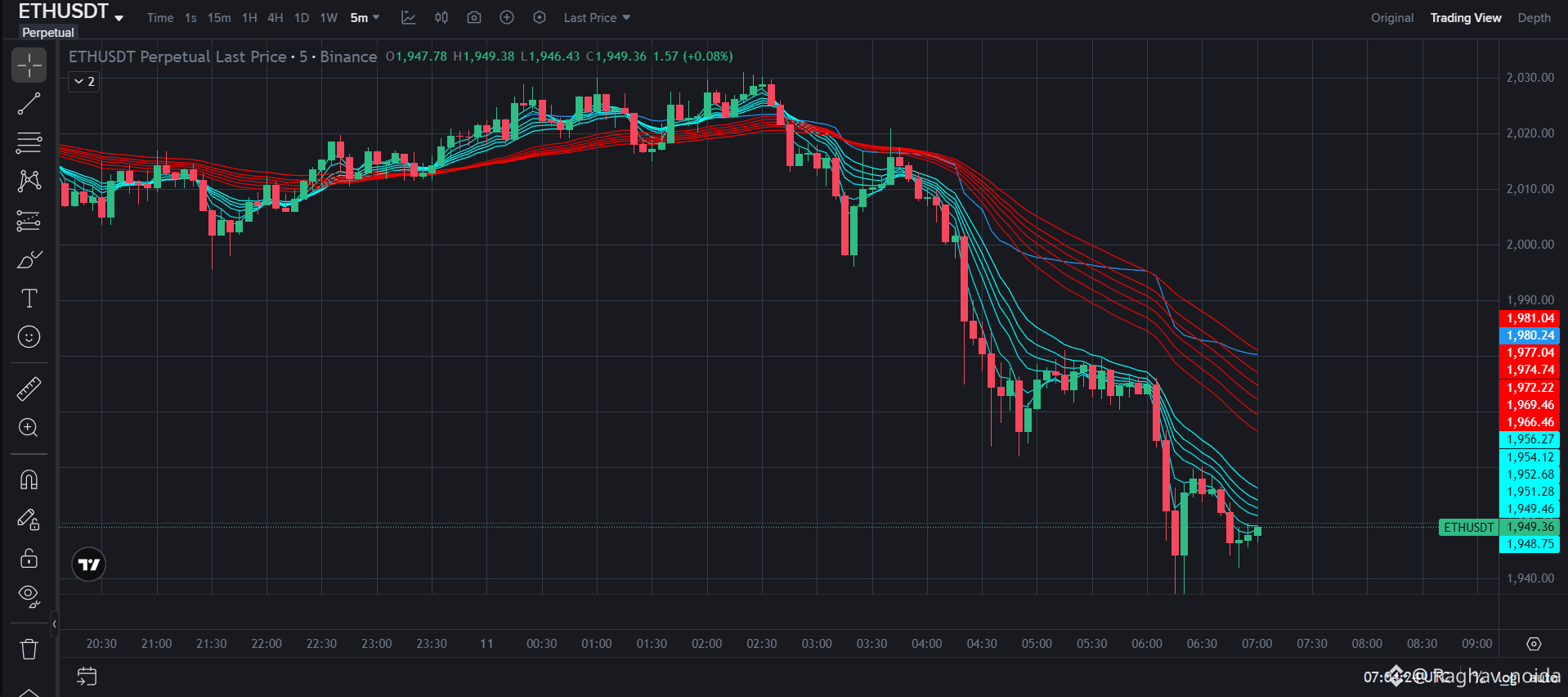Screen dimensions: 1568x697
Task: Click the close value C1,949.36
Action: point(616,56)
